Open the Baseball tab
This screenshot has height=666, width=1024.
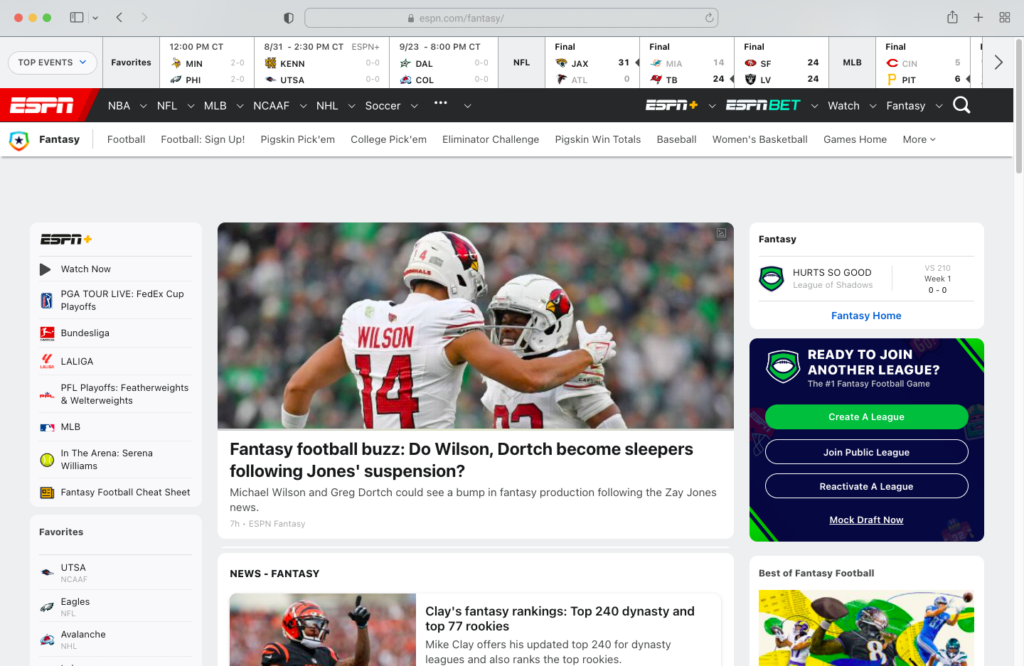tap(677, 140)
